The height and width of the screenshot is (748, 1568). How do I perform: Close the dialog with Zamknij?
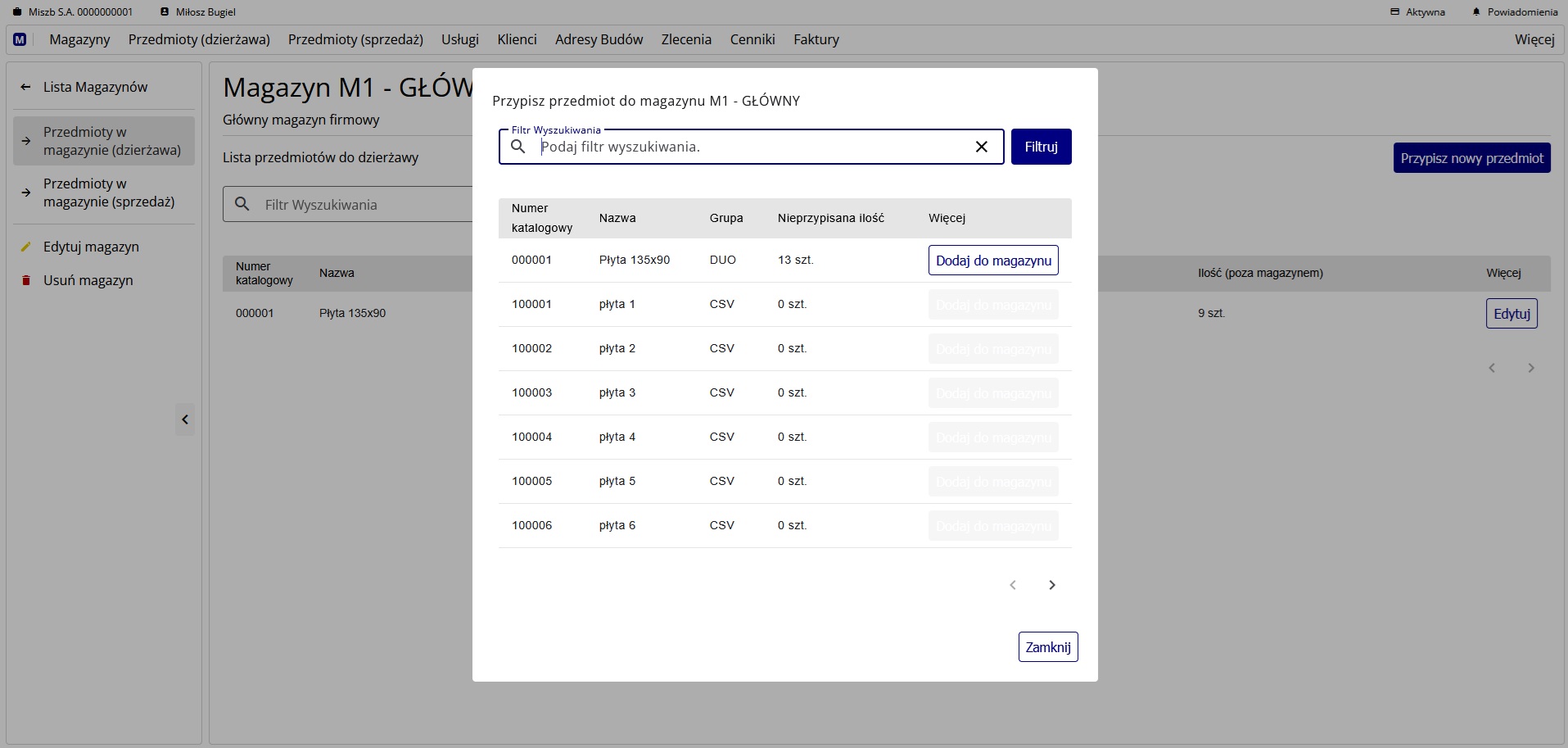pyautogui.click(x=1047, y=647)
